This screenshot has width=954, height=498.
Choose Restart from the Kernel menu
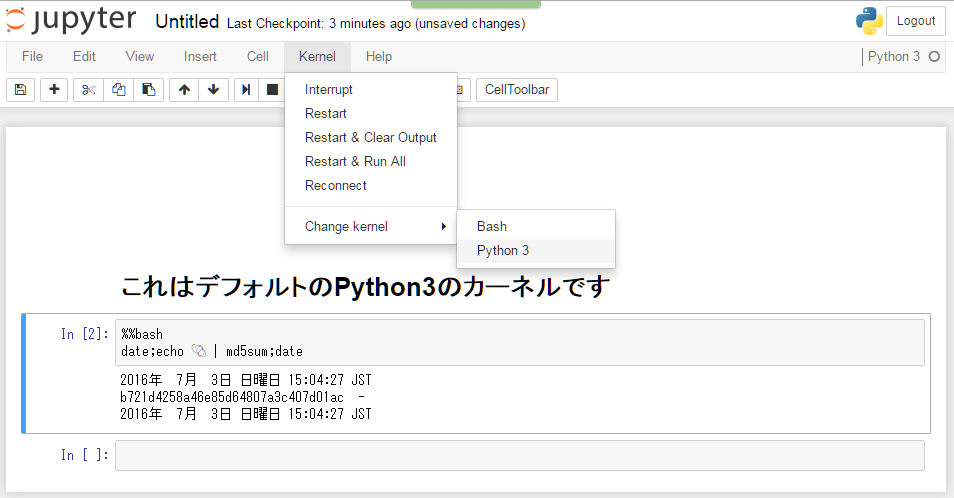pyautogui.click(x=371, y=114)
